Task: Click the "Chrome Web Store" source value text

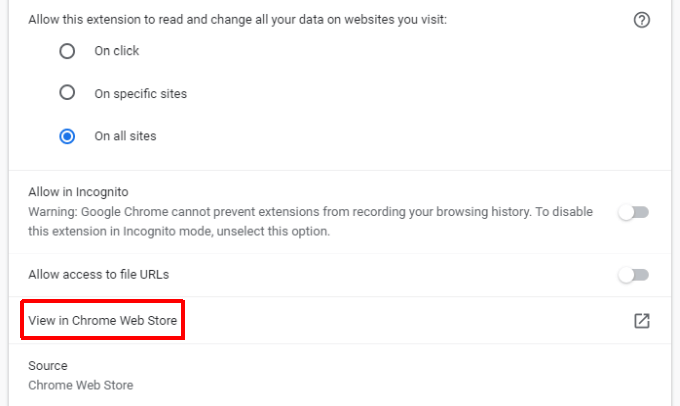Action: 80,385
